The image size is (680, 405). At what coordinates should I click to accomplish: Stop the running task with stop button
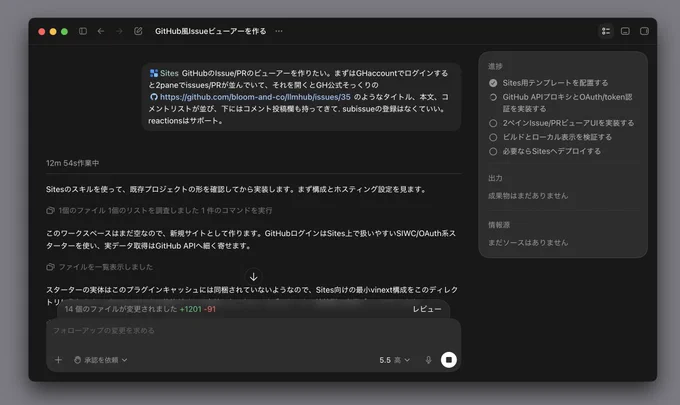coord(449,360)
